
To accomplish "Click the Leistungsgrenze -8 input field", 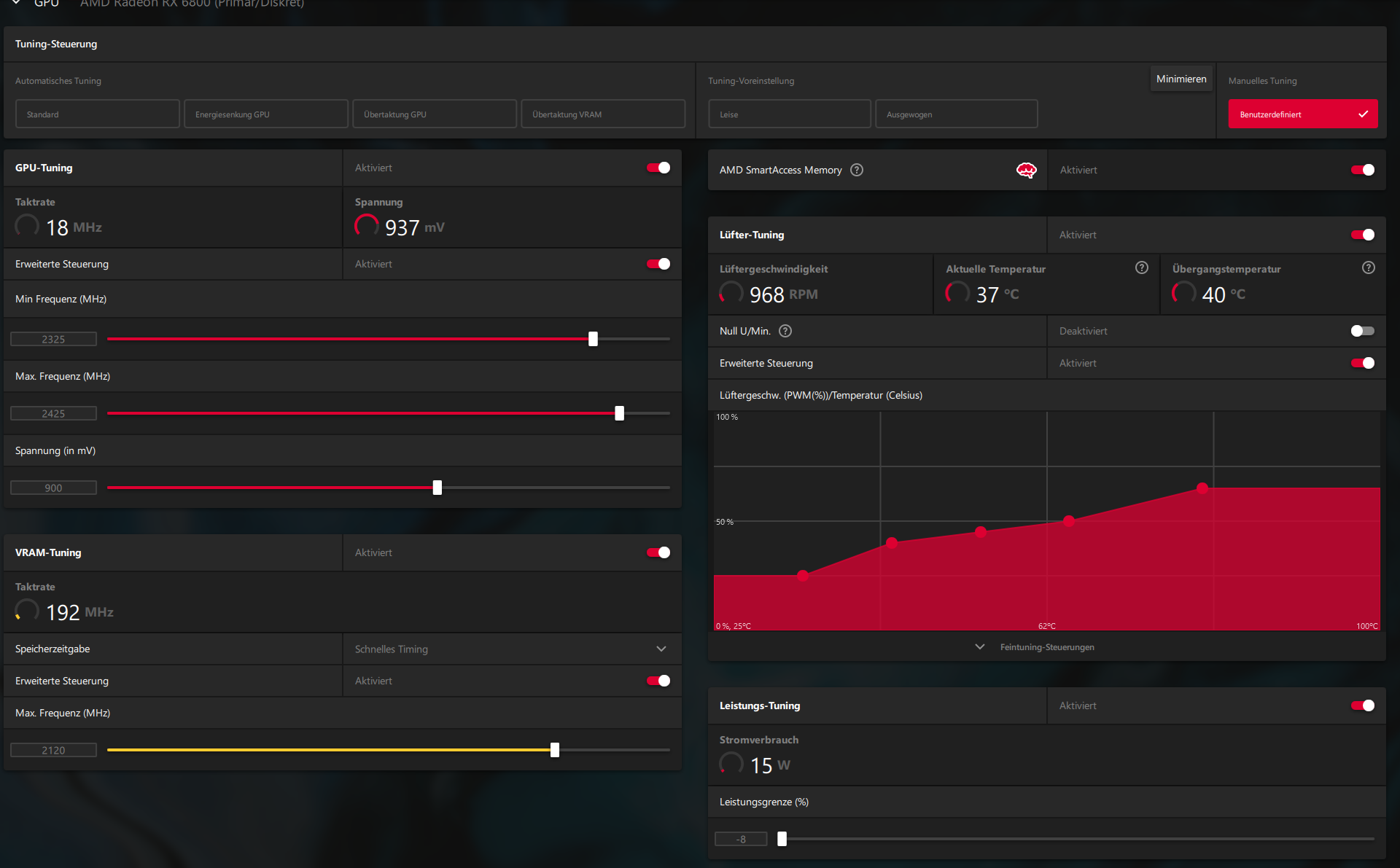I will pyautogui.click(x=741, y=839).
